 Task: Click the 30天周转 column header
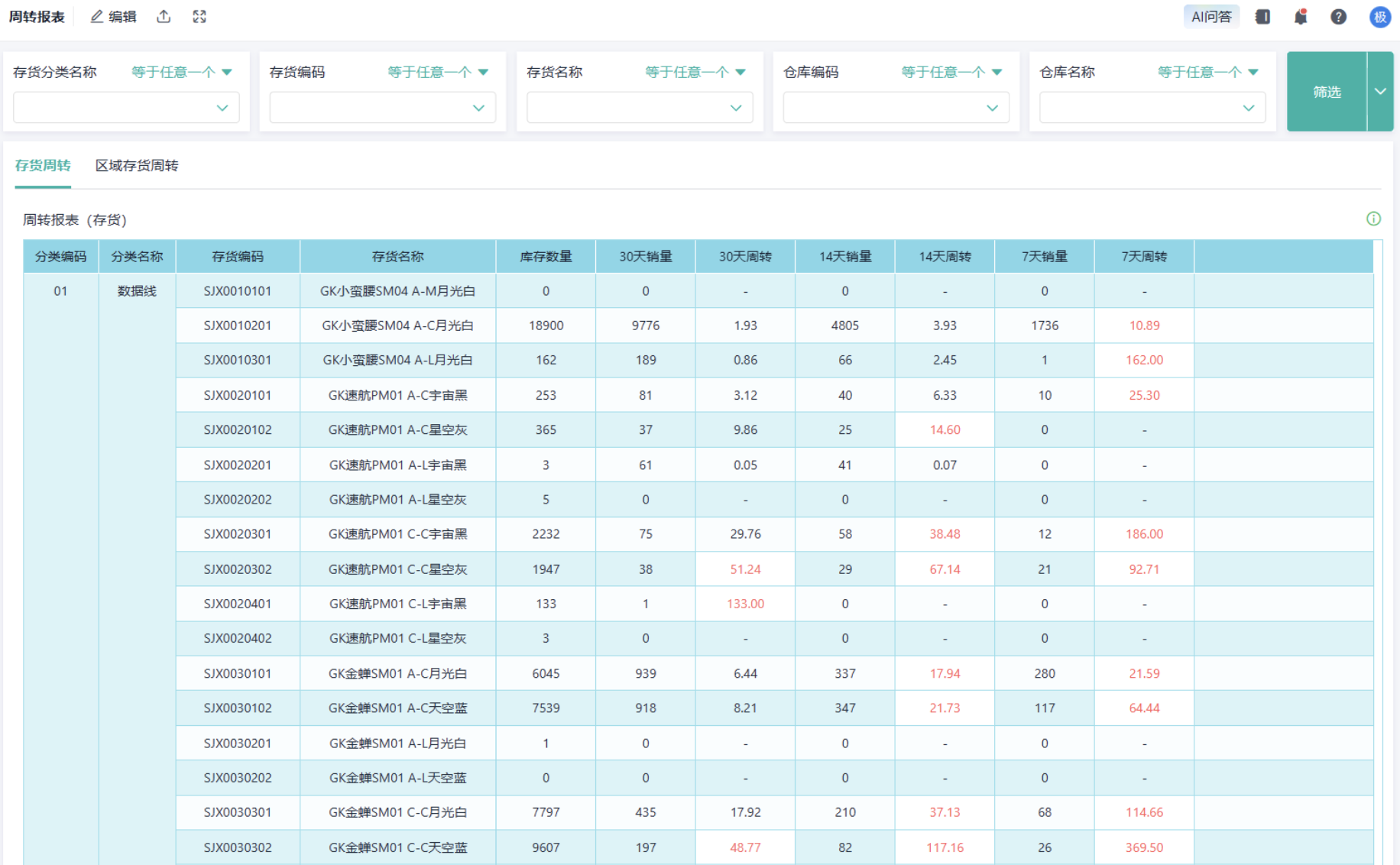click(745, 257)
